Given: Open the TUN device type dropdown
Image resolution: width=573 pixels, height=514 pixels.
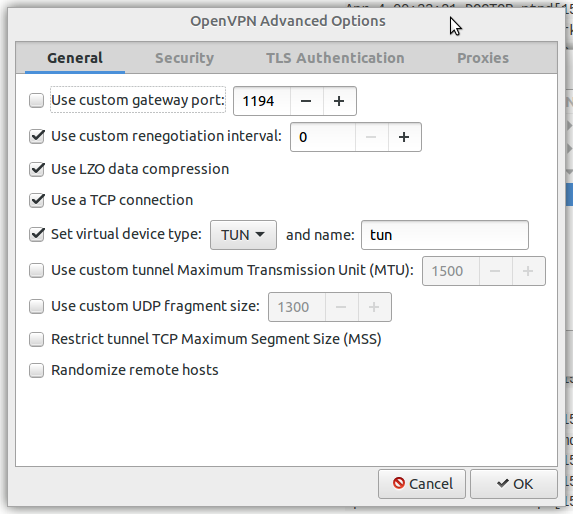Looking at the screenshot, I should tap(243, 235).
